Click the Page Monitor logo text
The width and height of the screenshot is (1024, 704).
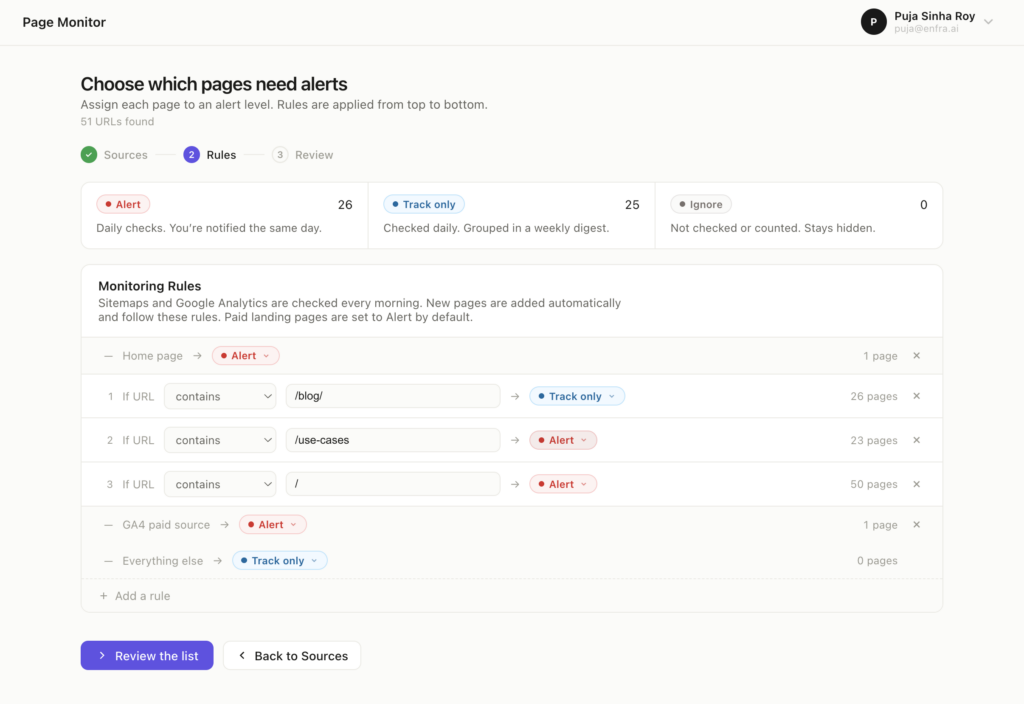64,22
